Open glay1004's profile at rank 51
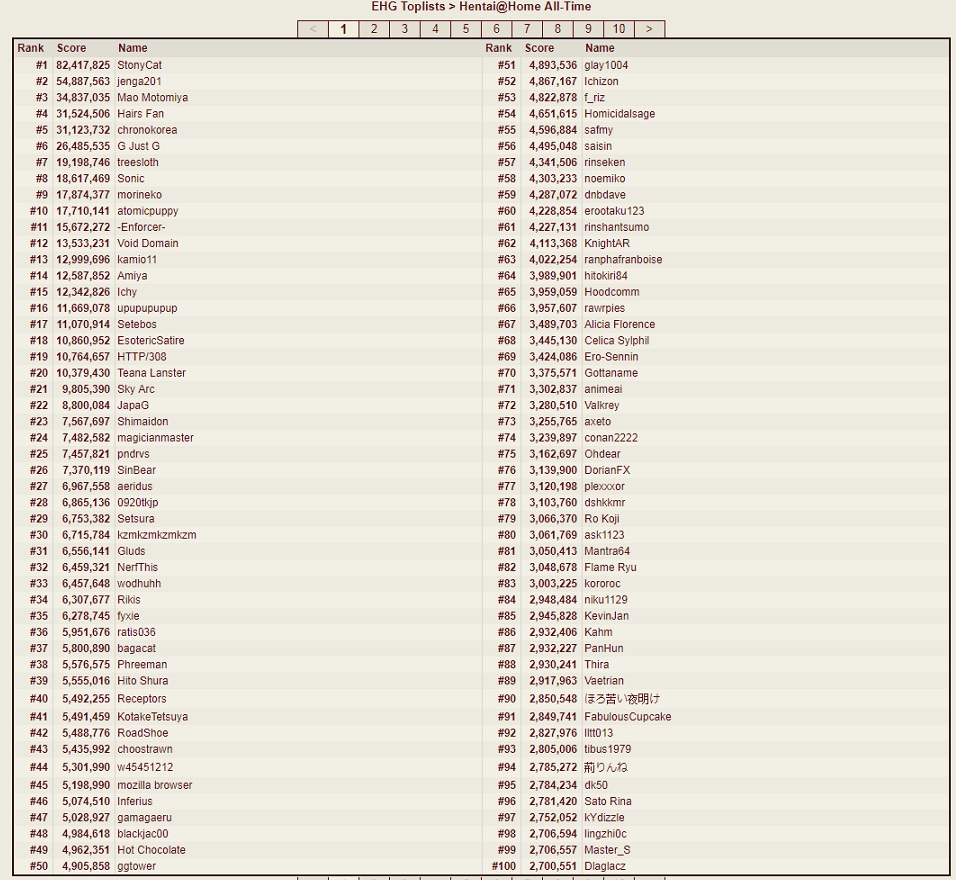The width and height of the screenshot is (956, 880). click(606, 65)
